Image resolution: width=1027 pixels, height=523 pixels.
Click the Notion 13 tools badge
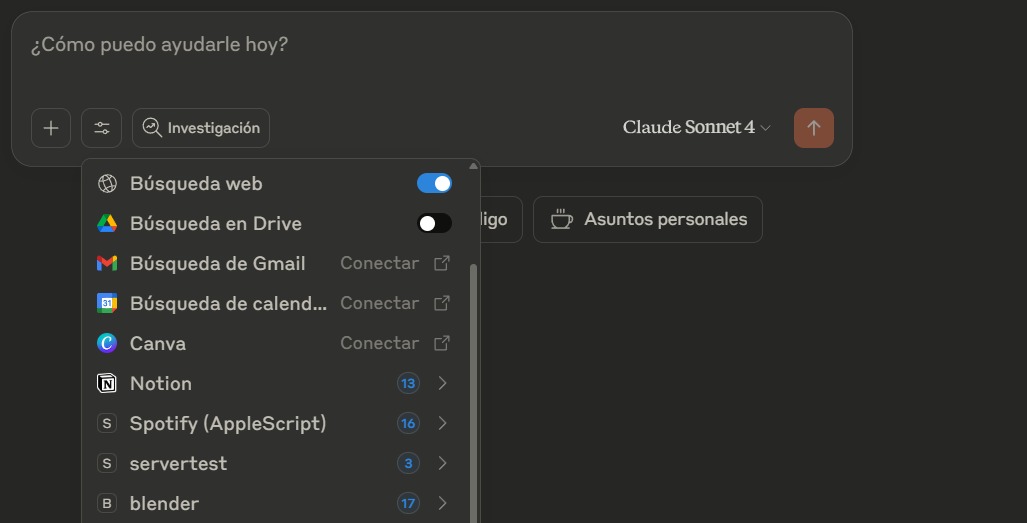click(x=408, y=384)
